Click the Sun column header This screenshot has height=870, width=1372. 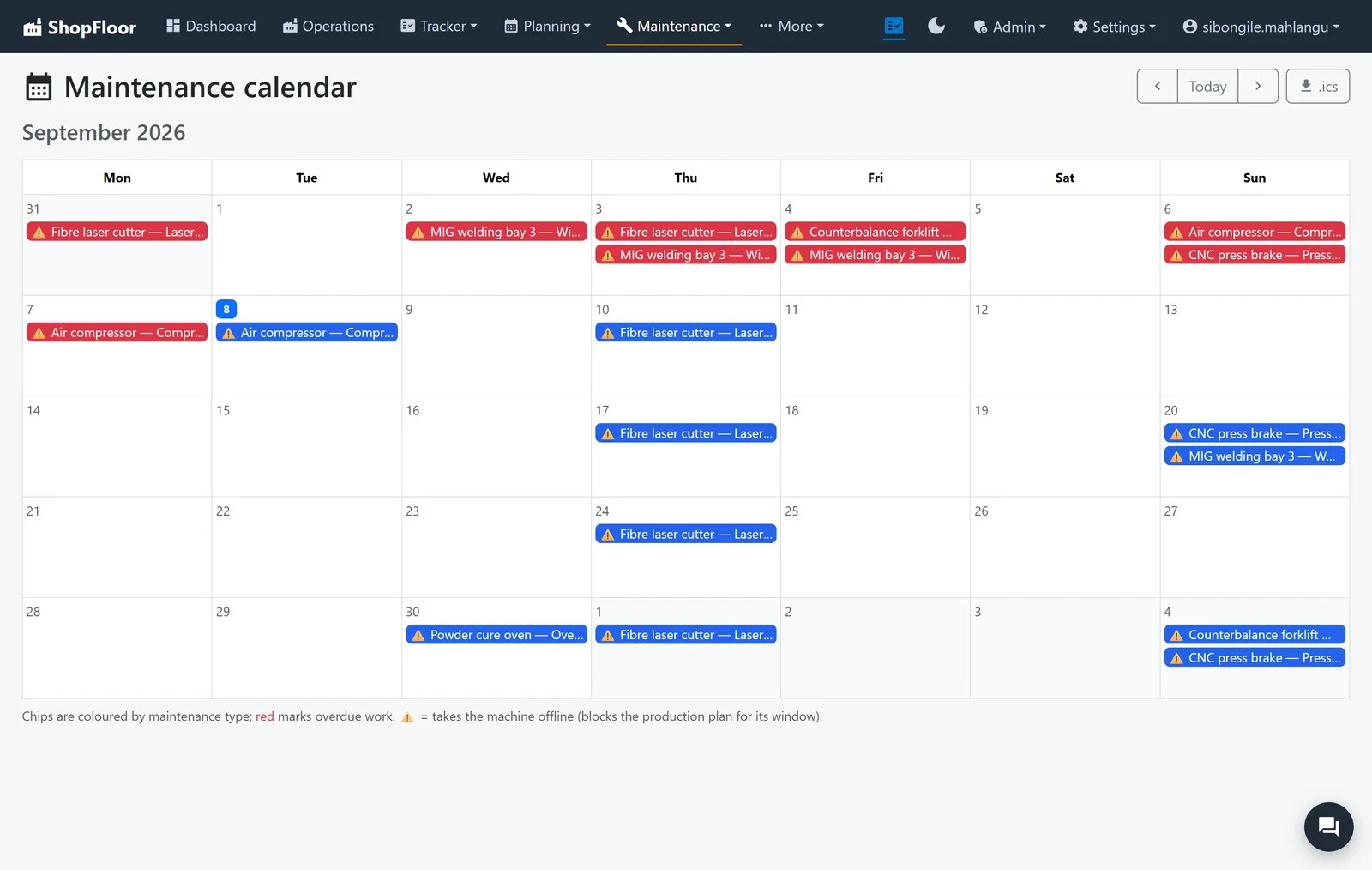(1255, 178)
